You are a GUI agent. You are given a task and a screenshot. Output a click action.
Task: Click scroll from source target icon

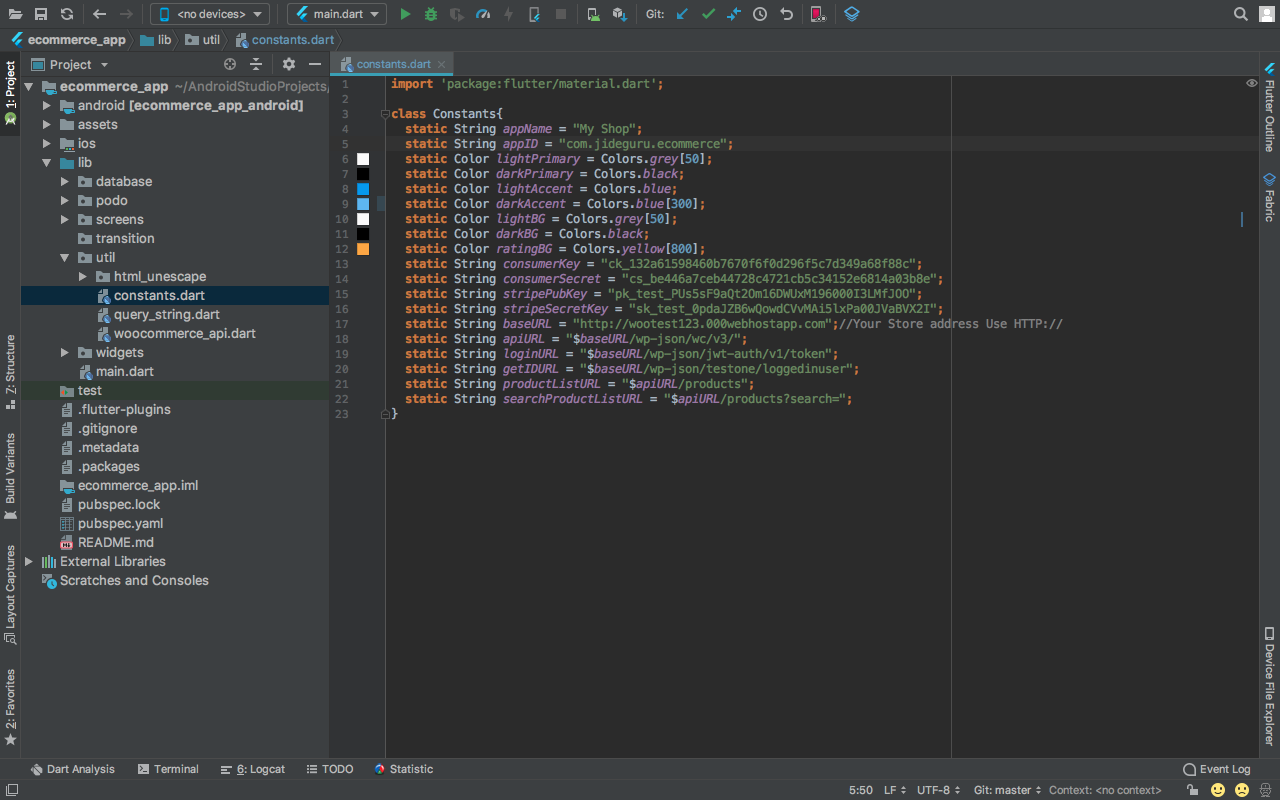coord(230,64)
